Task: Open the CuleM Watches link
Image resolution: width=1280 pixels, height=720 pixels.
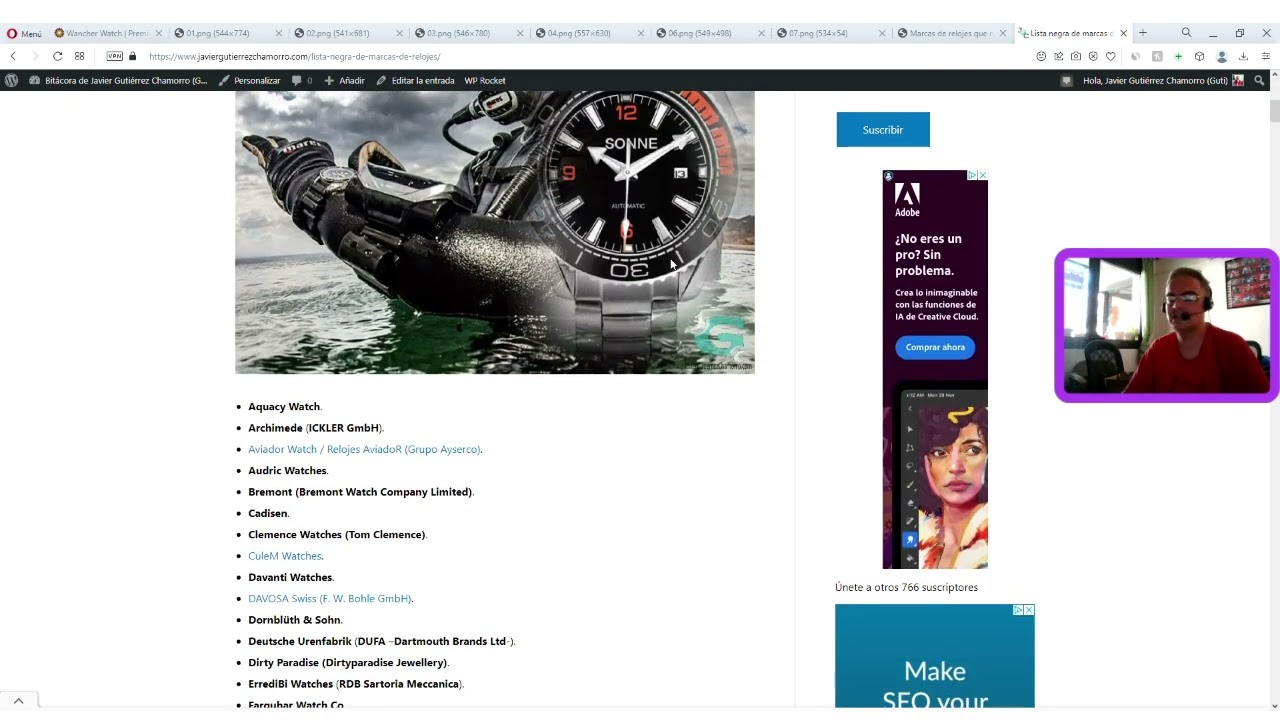Action: click(x=285, y=556)
